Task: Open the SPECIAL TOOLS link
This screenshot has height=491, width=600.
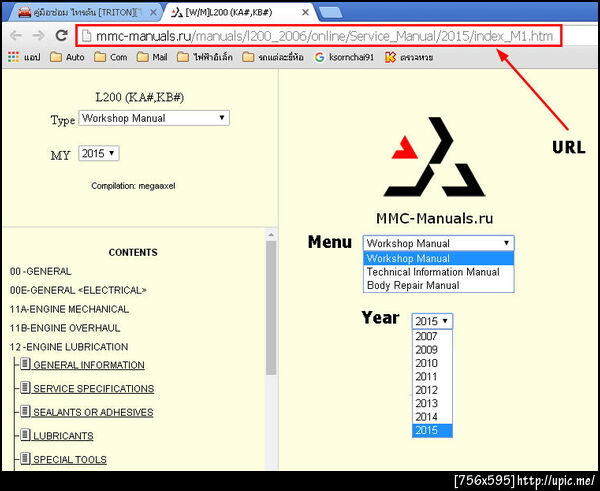Action: click(x=70, y=459)
